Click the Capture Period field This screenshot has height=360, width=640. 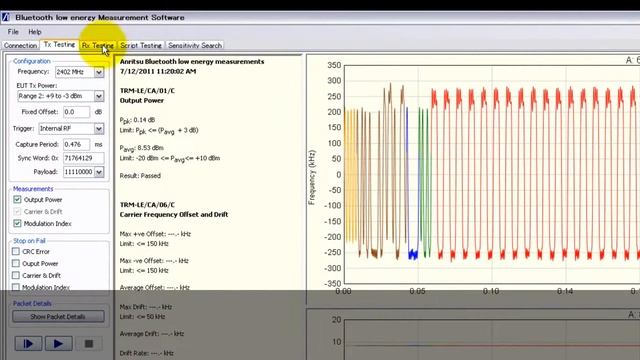coord(76,144)
